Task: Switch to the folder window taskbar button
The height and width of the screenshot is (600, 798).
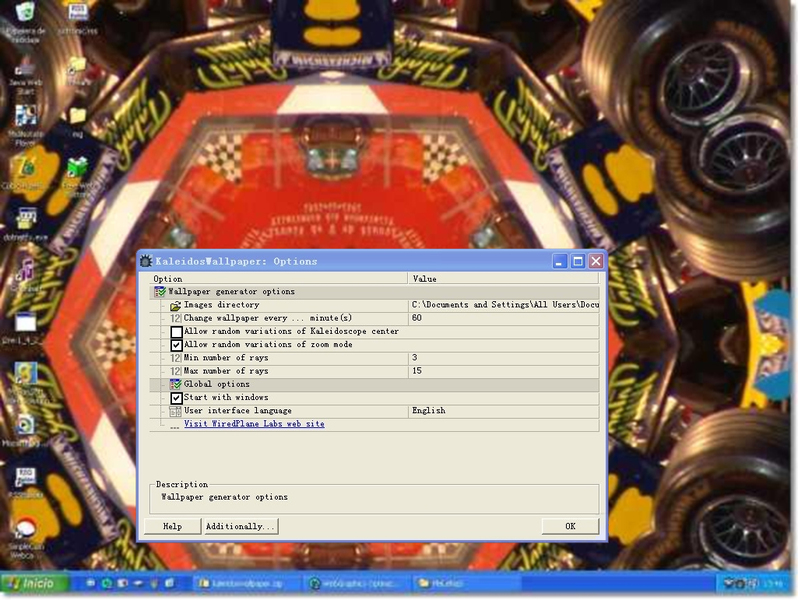Action: 466,583
